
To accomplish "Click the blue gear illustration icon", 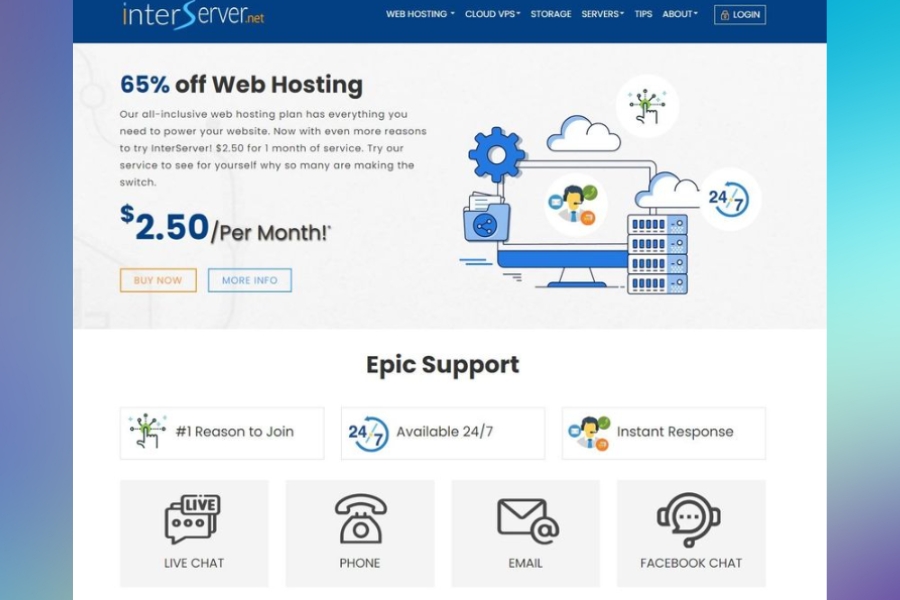I will (496, 155).
